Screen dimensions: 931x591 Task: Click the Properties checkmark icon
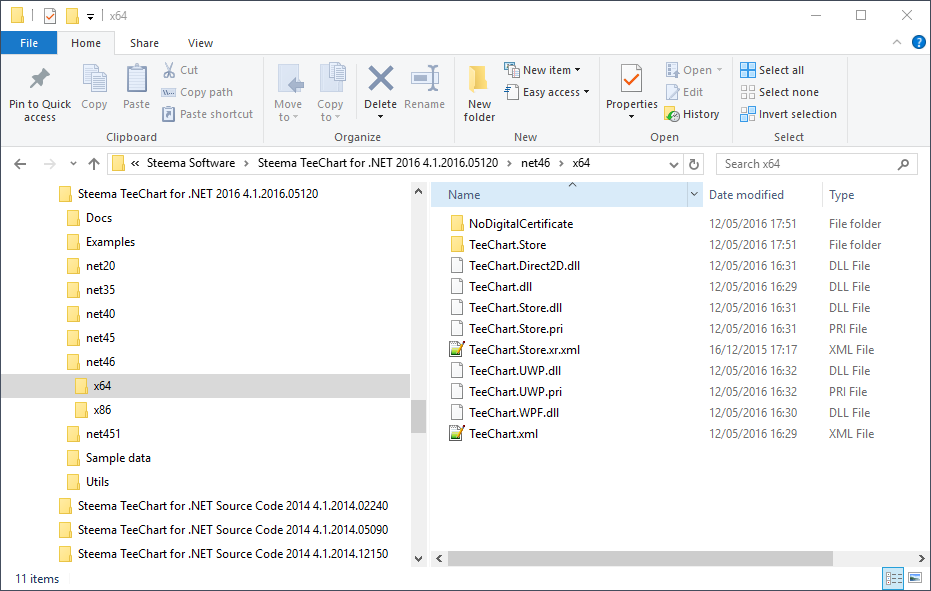(x=632, y=79)
